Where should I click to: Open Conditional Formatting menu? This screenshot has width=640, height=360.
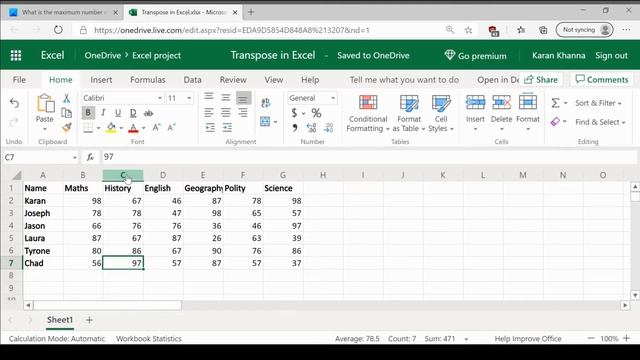pos(368,113)
